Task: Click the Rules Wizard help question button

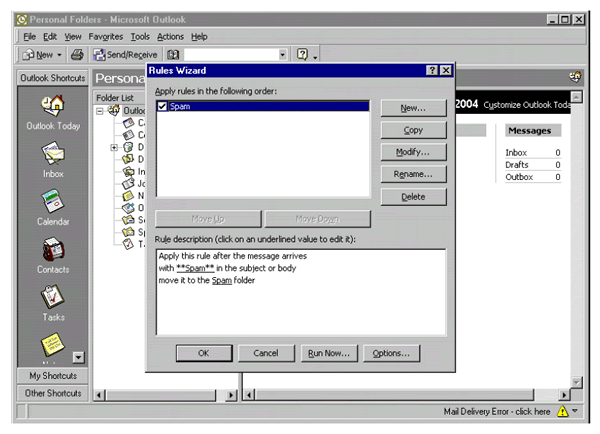Action: pos(432,70)
